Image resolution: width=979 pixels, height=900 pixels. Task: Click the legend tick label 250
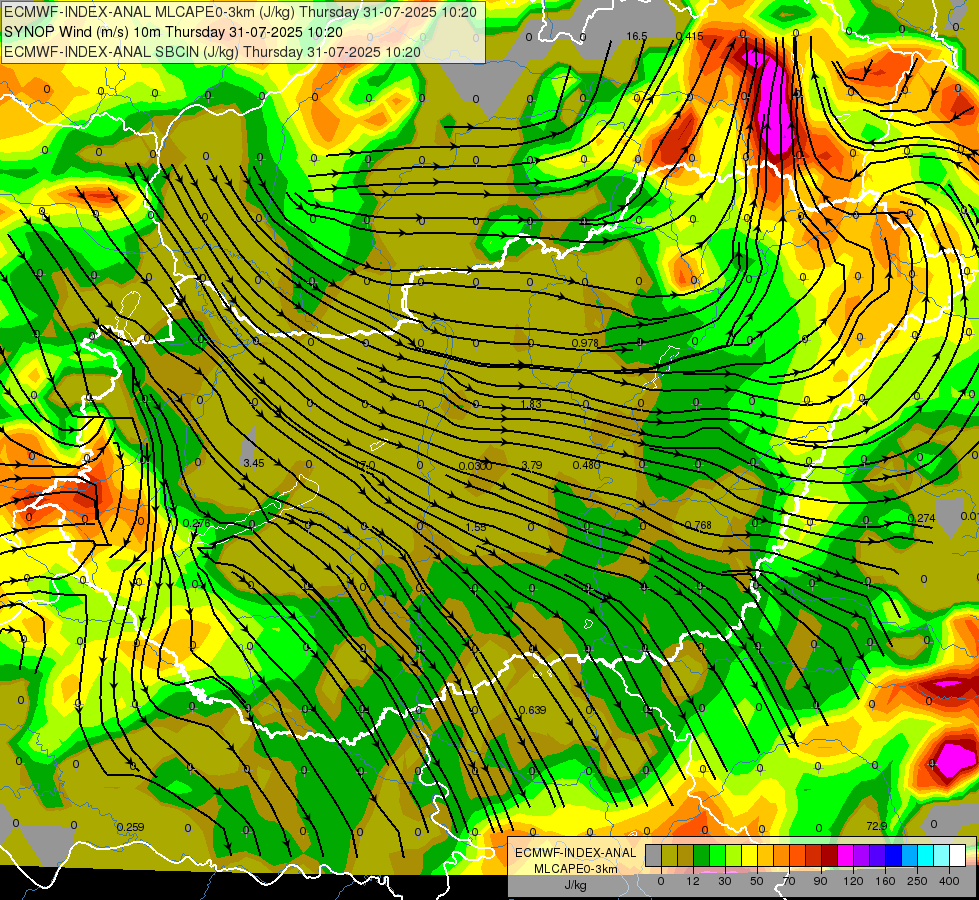(x=917, y=881)
